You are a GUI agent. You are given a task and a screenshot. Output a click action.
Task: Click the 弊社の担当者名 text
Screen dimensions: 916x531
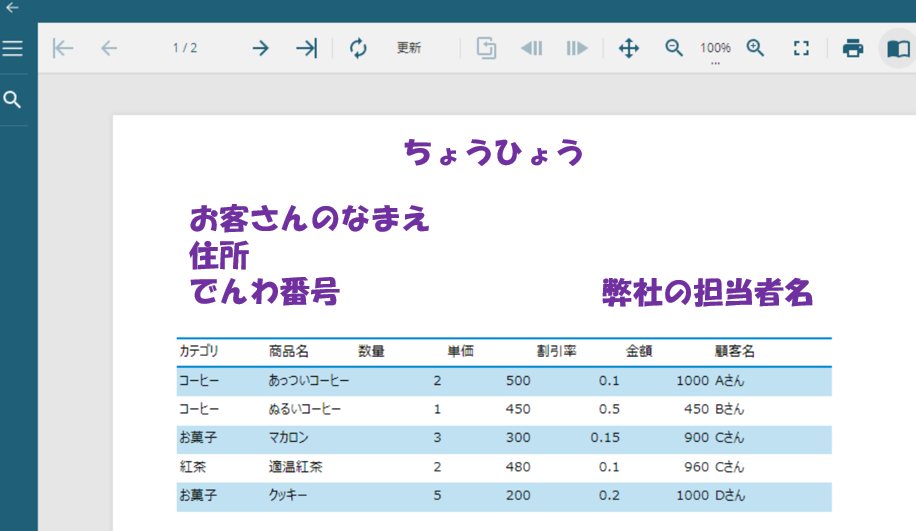(x=707, y=293)
